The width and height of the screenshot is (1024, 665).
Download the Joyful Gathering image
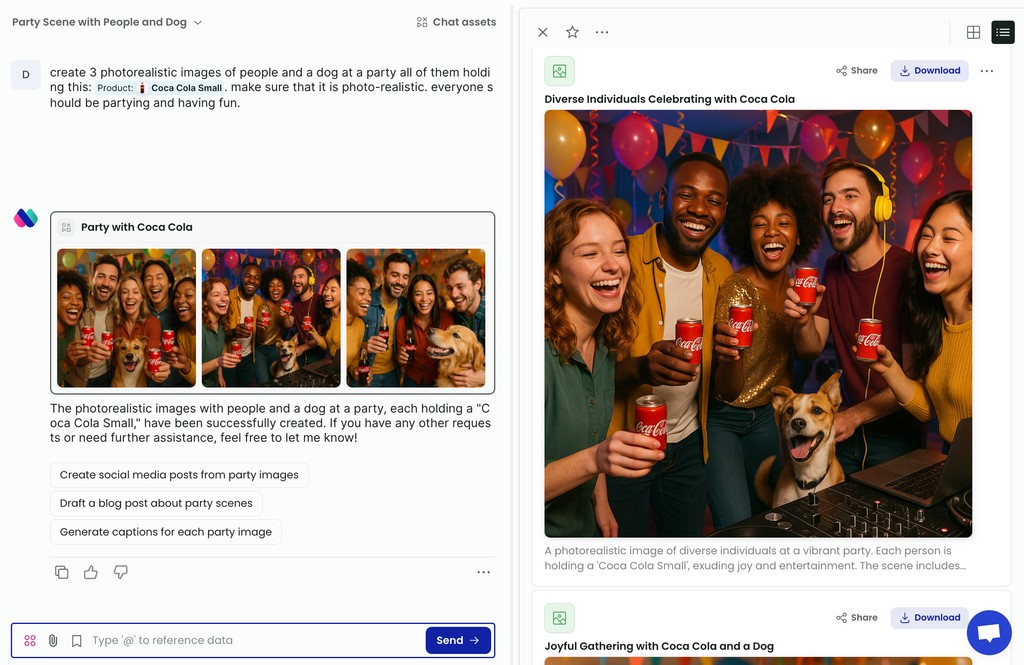[929, 617]
